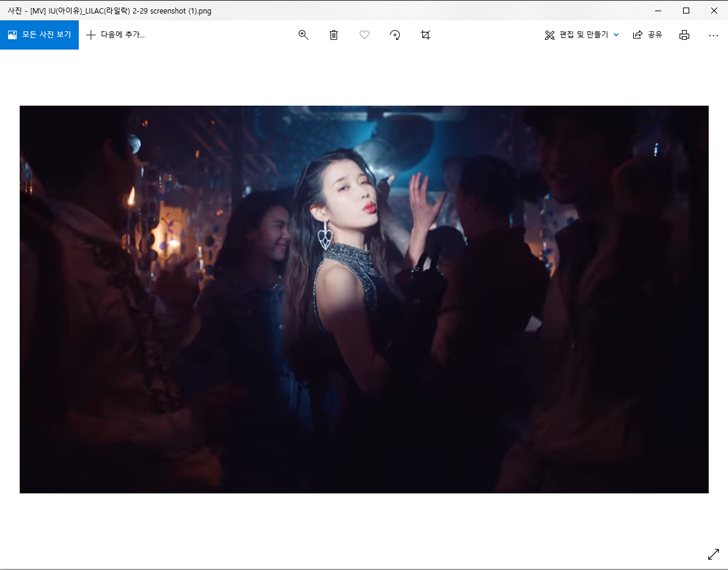This screenshot has height=570, width=728.
Task: Rotate the photo with rotate icon
Action: click(395, 35)
